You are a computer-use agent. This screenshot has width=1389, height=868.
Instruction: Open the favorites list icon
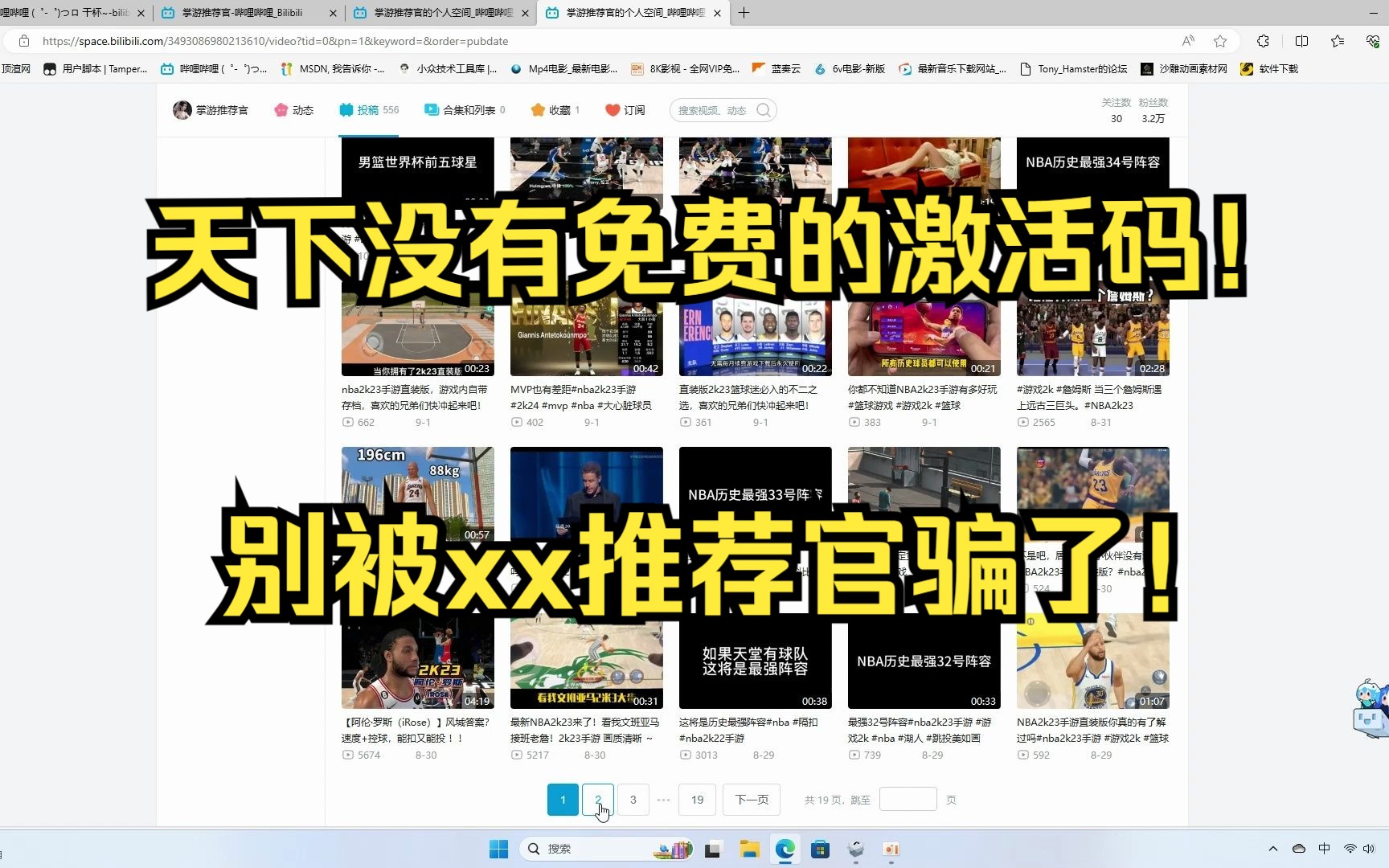(1338, 41)
